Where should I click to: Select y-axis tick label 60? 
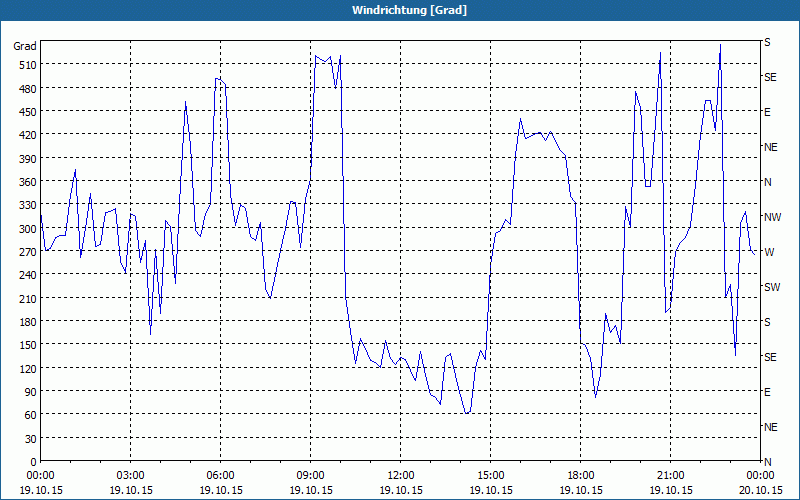31,415
